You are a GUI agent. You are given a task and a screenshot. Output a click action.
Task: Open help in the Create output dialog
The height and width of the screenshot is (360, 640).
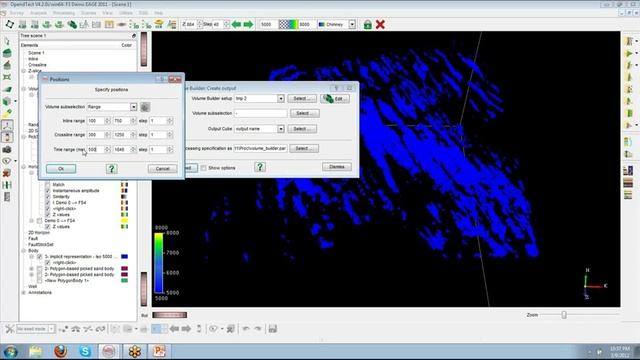[260, 167]
